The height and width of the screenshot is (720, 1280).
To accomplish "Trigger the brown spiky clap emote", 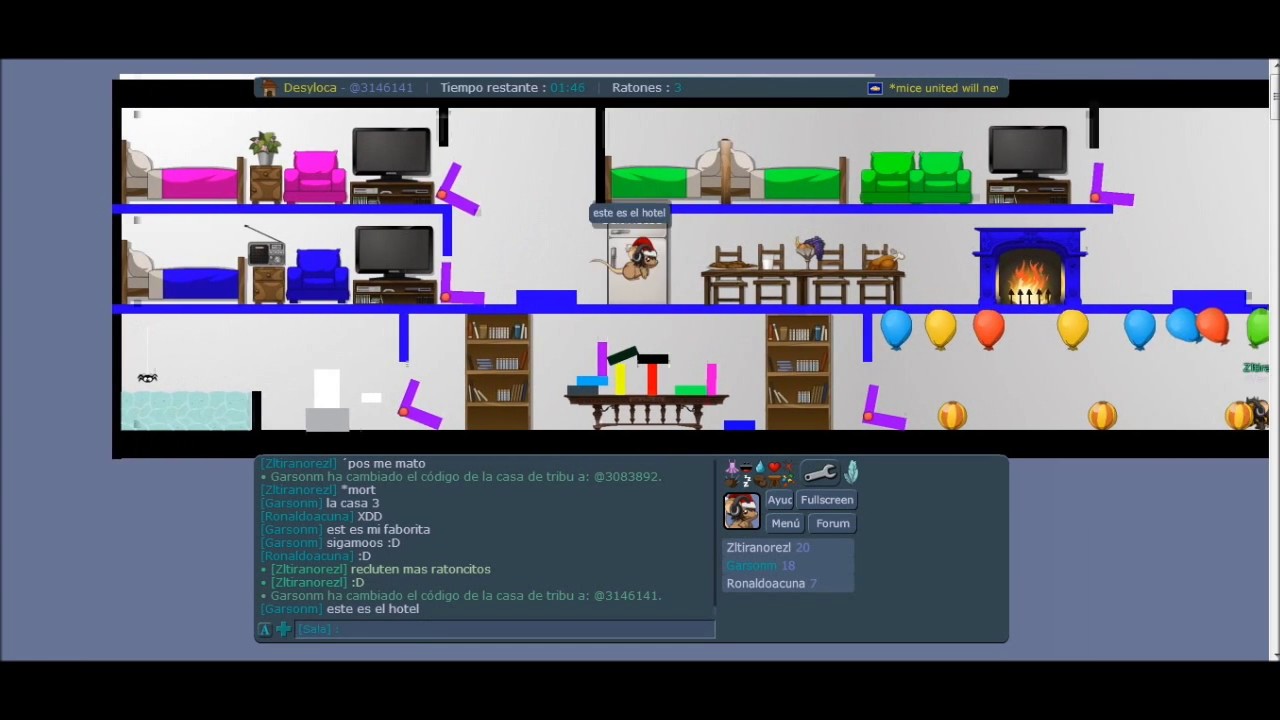I will point(732,481).
